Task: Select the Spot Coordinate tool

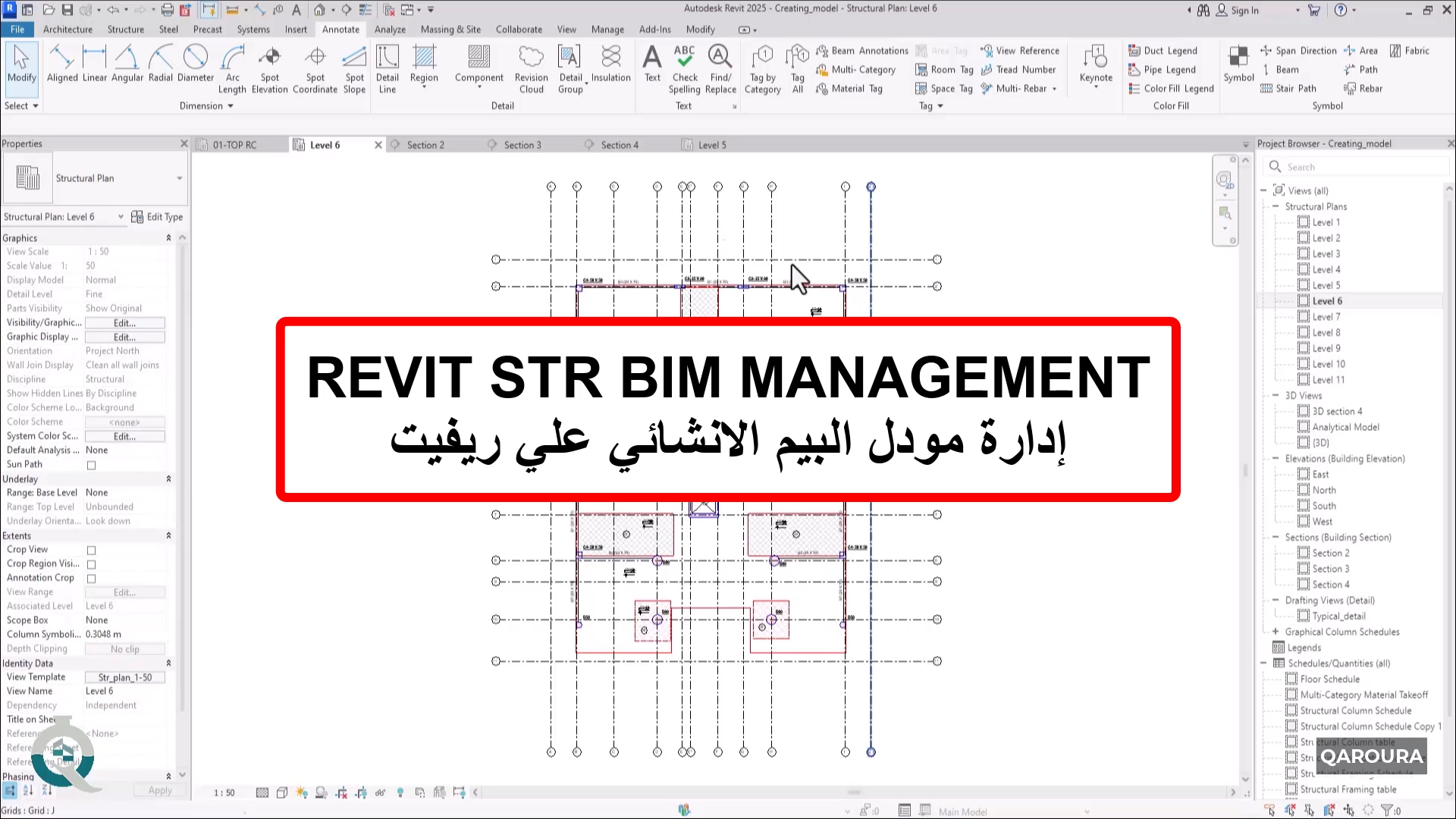Action: pyautogui.click(x=315, y=69)
